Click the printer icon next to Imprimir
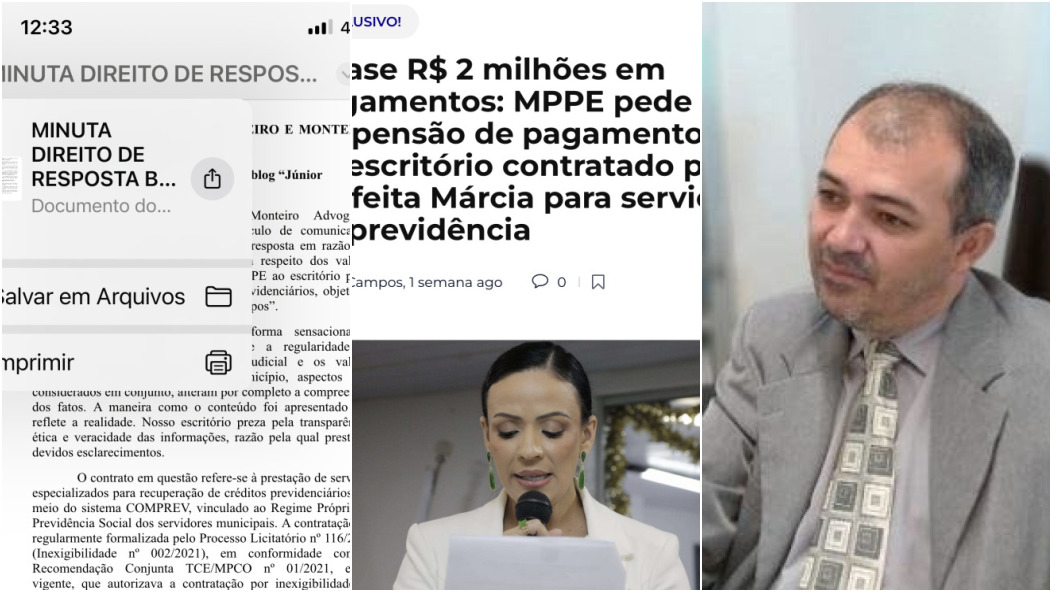1052x592 pixels. tap(219, 362)
